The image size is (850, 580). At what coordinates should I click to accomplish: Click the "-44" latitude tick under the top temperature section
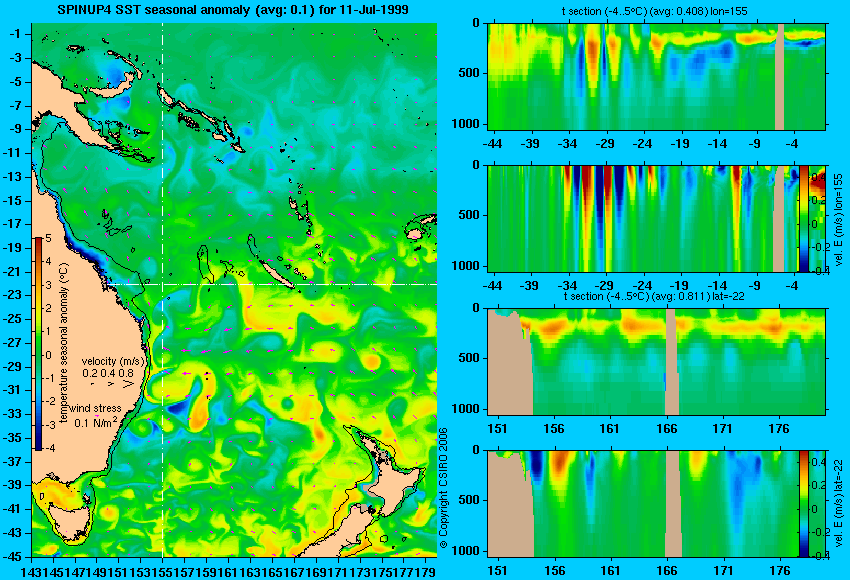[492, 144]
